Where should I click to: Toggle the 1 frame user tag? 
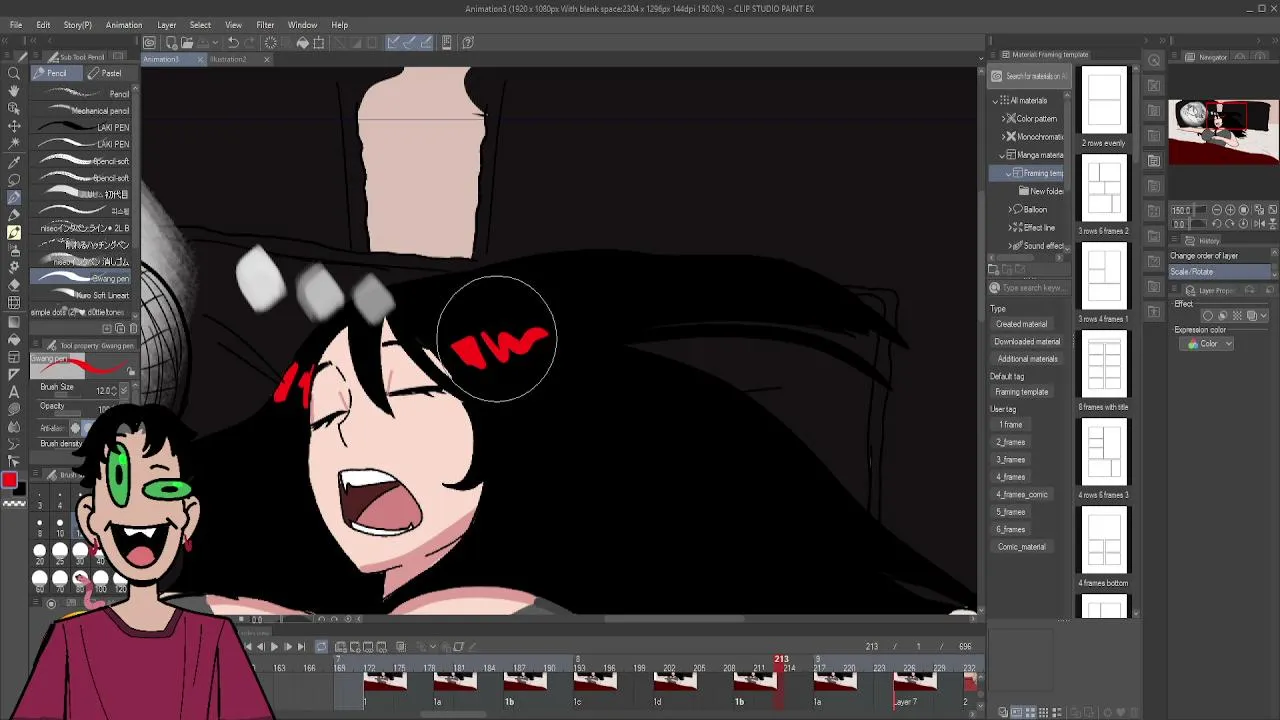[x=1010, y=425]
